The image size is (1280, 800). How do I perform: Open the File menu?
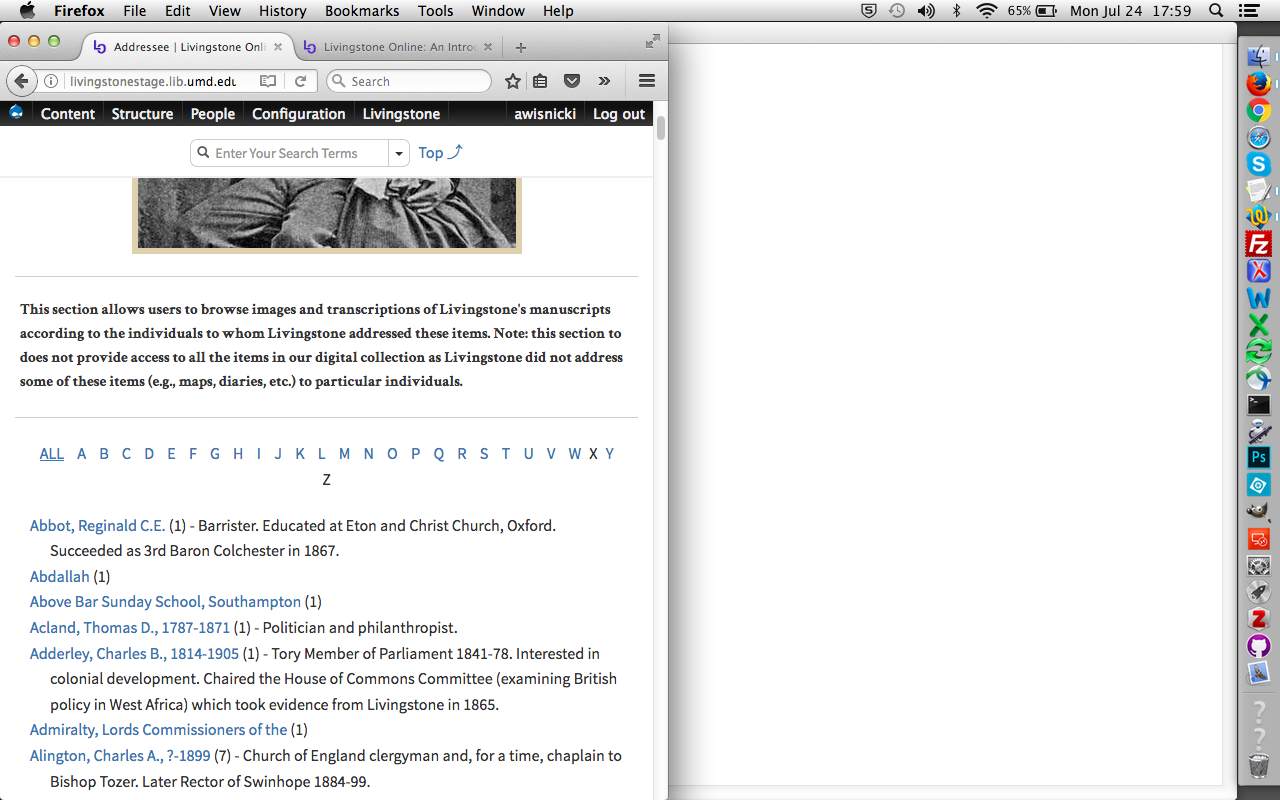click(134, 11)
